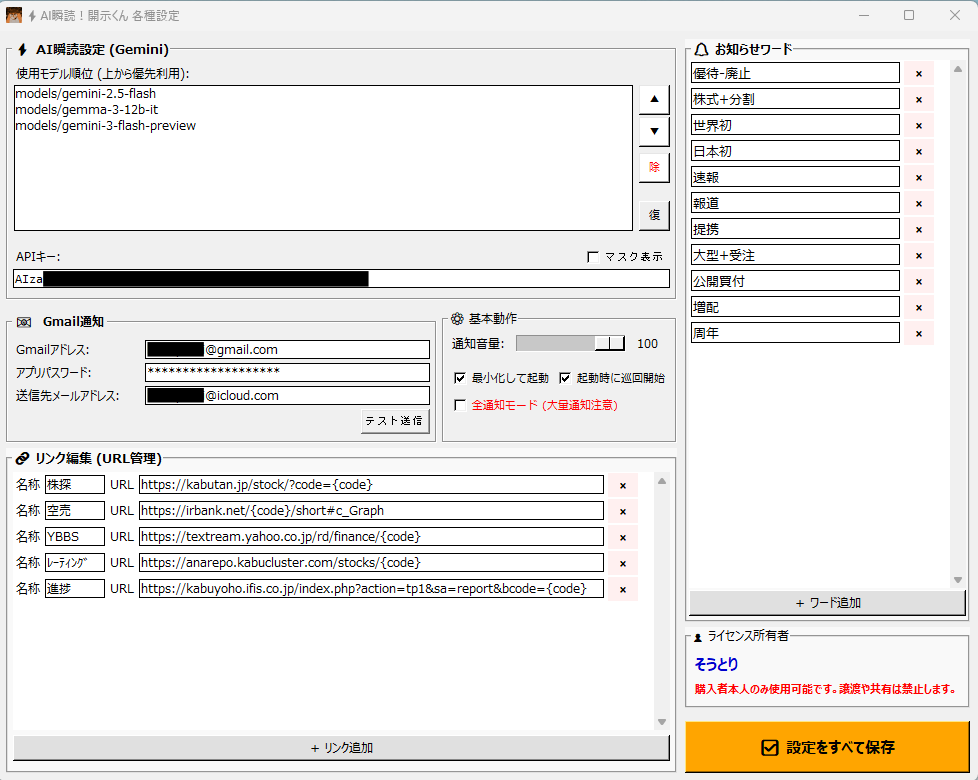Edit the 周年 word field
Viewport: 978px width, 780px height.
(795, 333)
